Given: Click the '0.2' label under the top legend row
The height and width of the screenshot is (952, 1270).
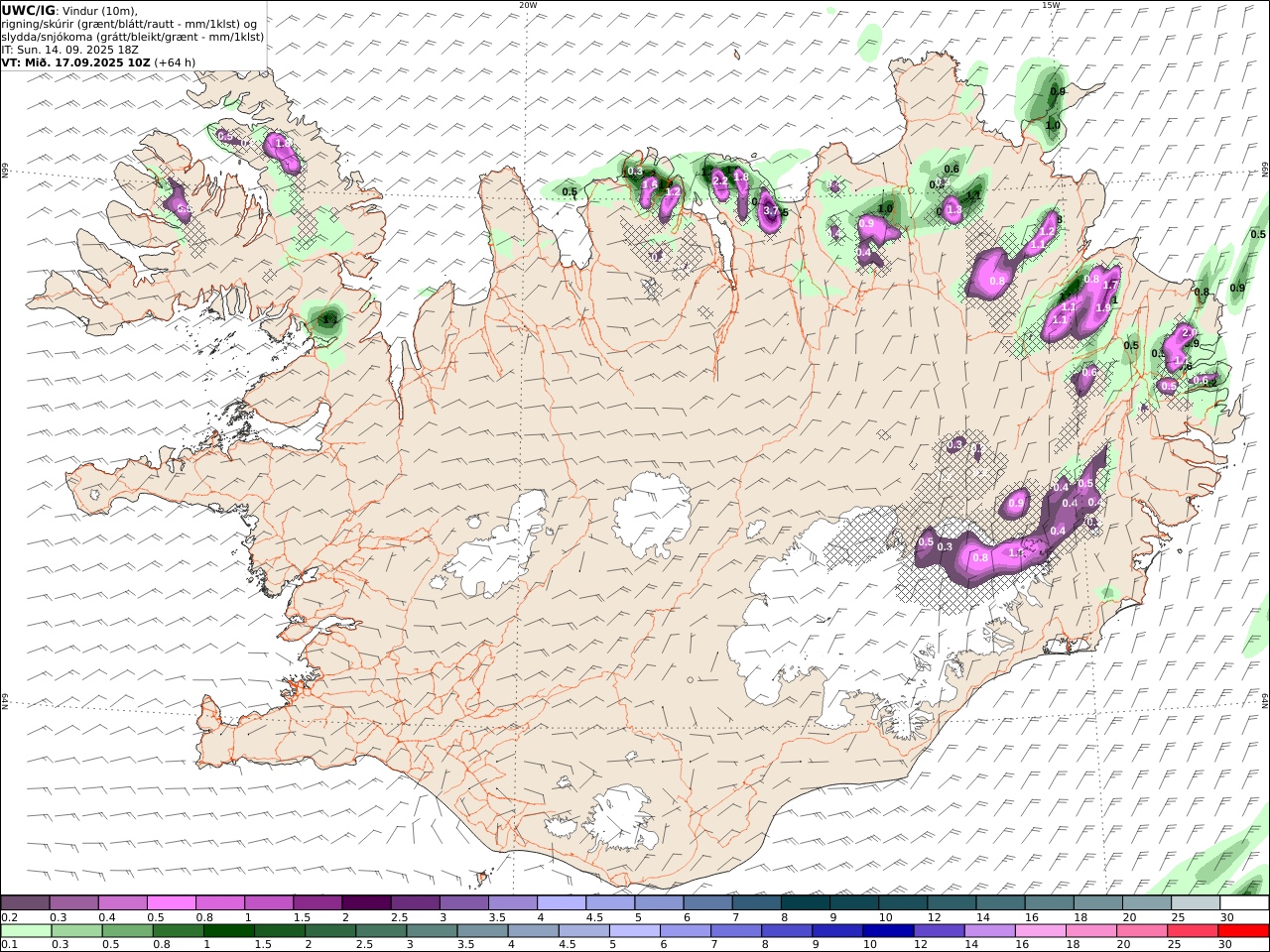Looking at the screenshot, I should tap(8, 917).
